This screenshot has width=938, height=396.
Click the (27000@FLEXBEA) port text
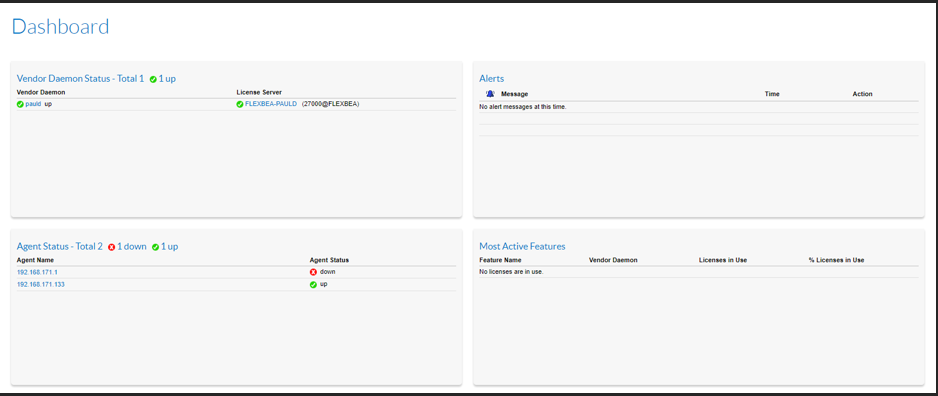coord(330,104)
